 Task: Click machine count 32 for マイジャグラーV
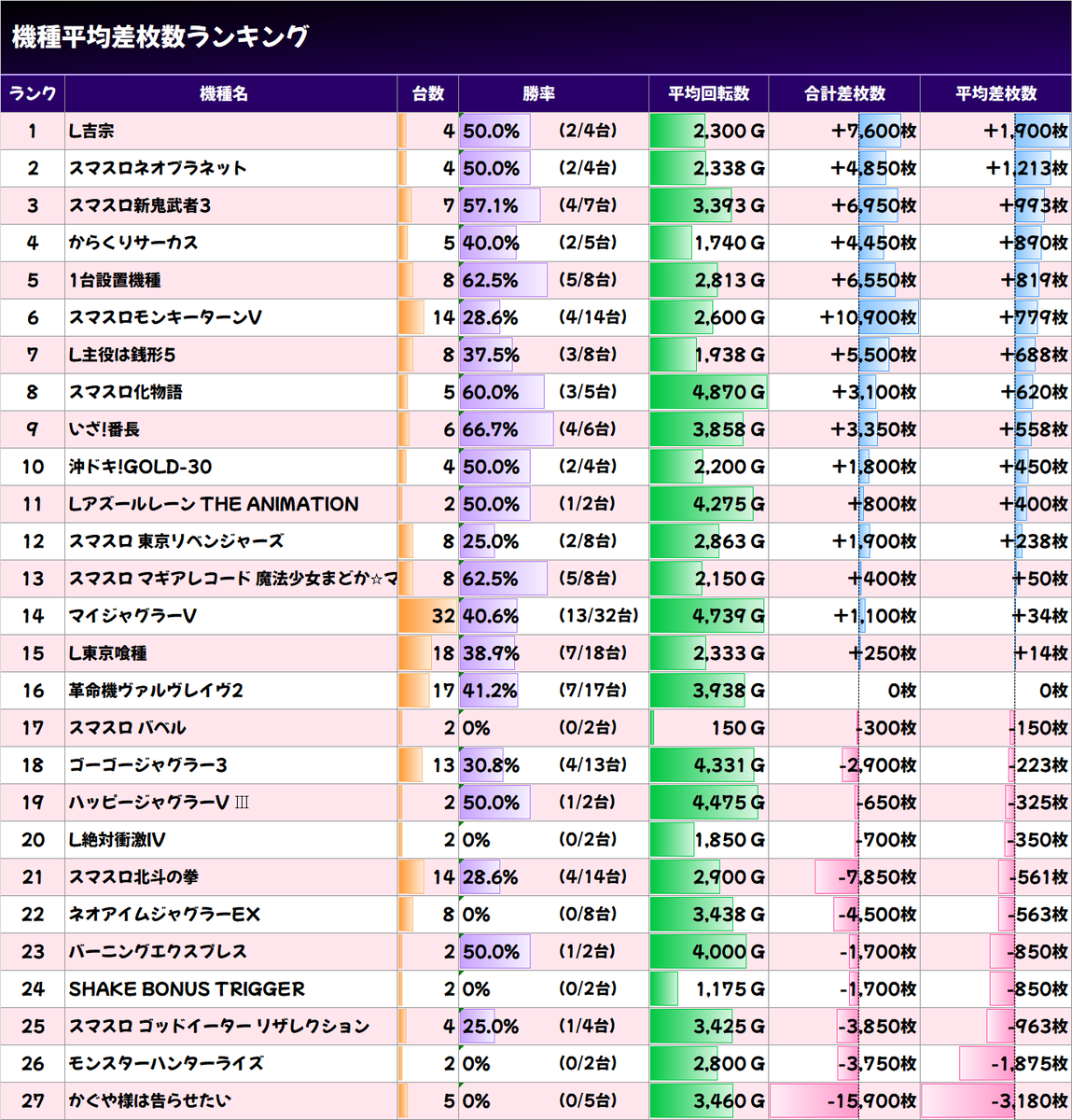(443, 616)
